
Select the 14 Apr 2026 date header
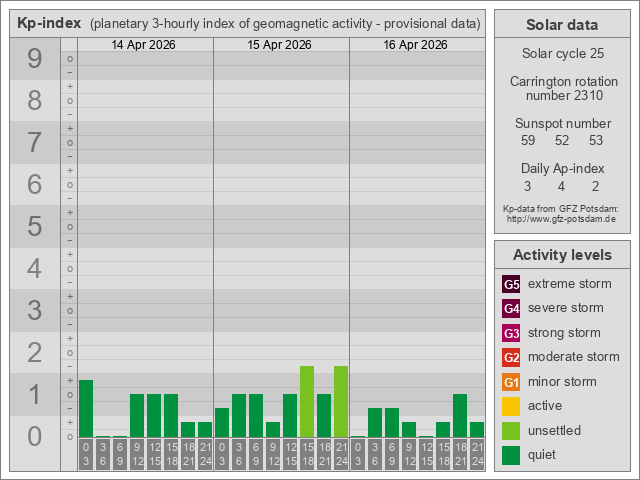(145, 45)
